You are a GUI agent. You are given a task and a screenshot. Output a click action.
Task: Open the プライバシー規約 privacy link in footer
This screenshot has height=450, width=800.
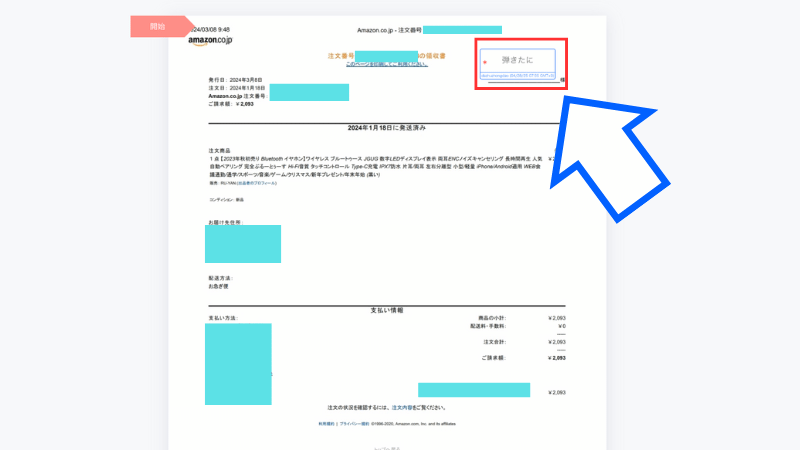[354, 424]
